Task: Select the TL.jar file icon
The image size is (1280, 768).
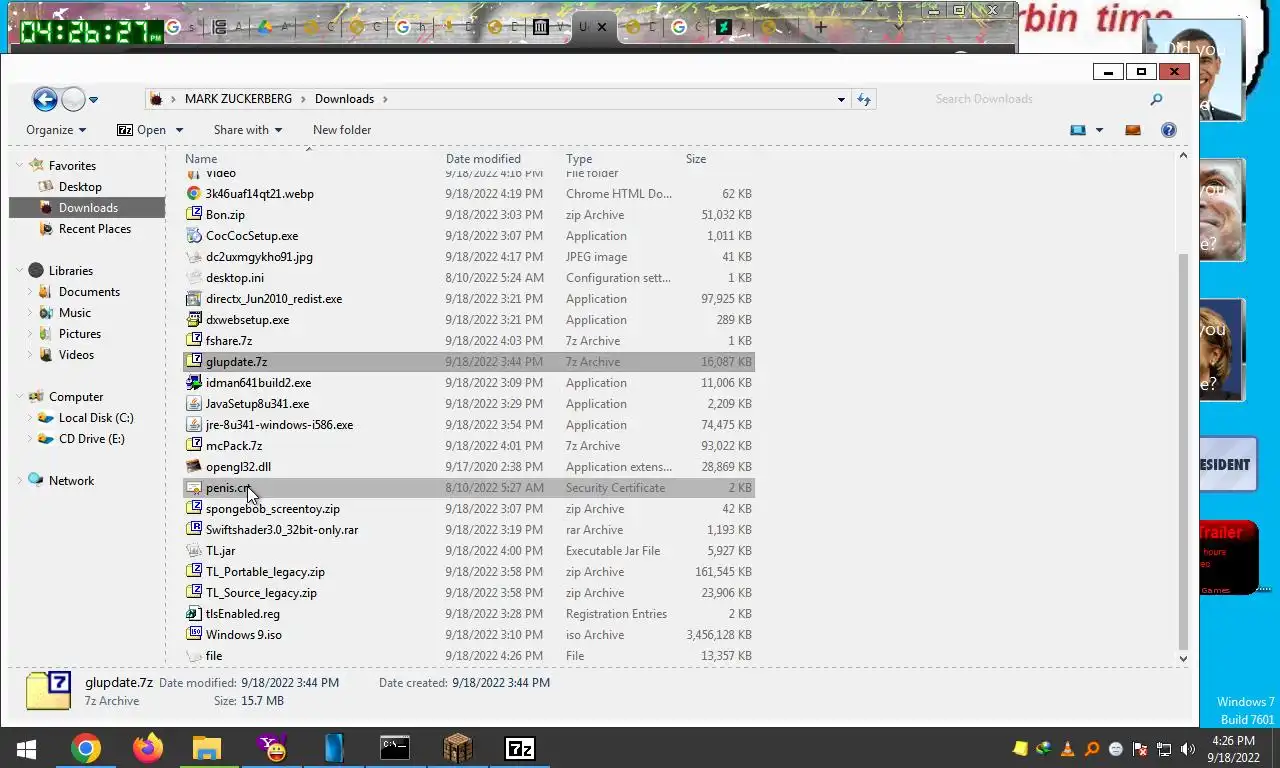Action: pos(195,551)
